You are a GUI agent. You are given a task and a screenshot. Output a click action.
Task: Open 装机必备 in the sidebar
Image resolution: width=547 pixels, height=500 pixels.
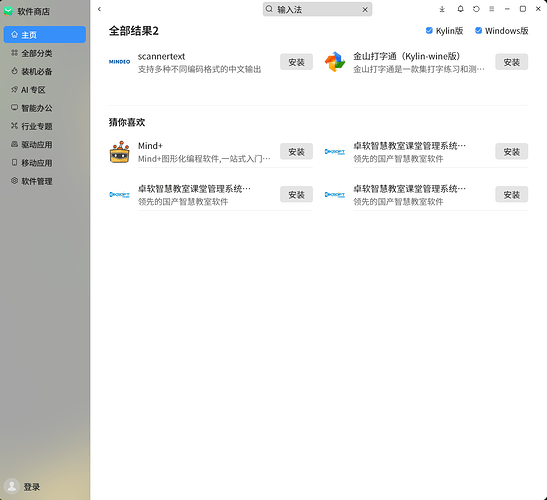pos(45,71)
